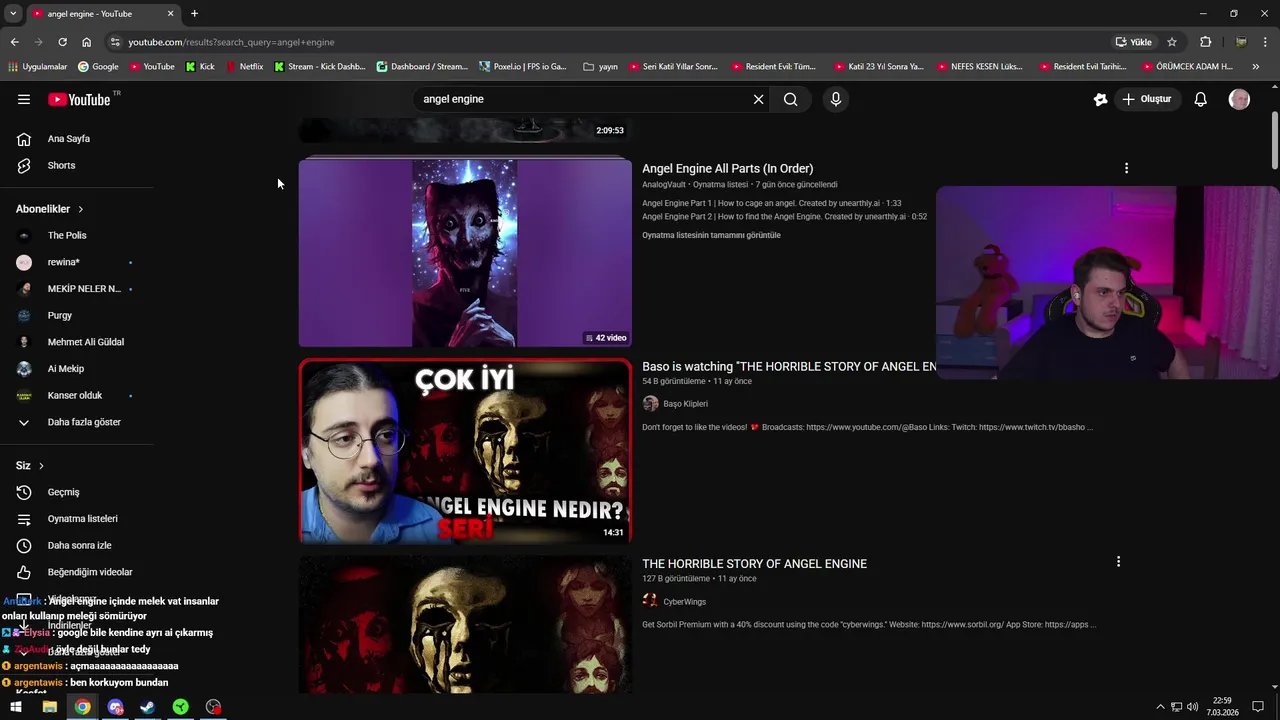Open the Uygulamalar apps bookmark
This screenshot has height=720, width=1280.
point(37,67)
